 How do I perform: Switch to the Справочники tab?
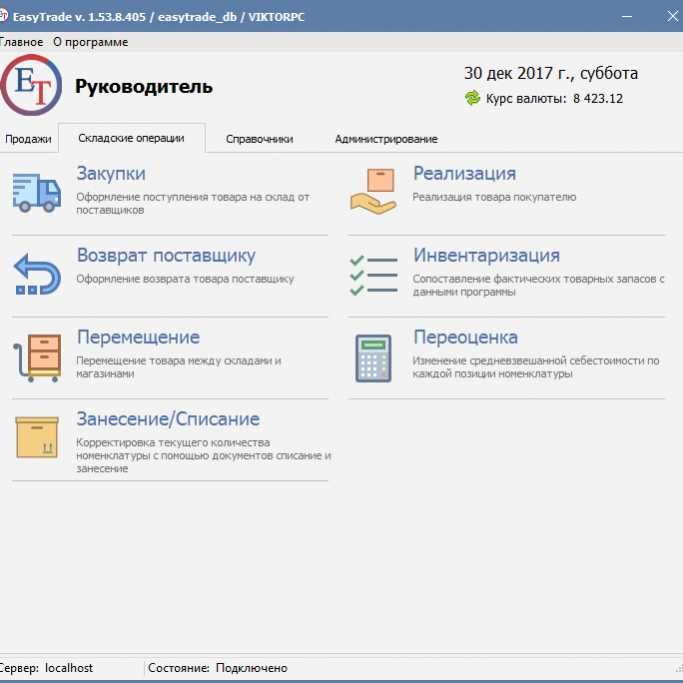point(260,139)
